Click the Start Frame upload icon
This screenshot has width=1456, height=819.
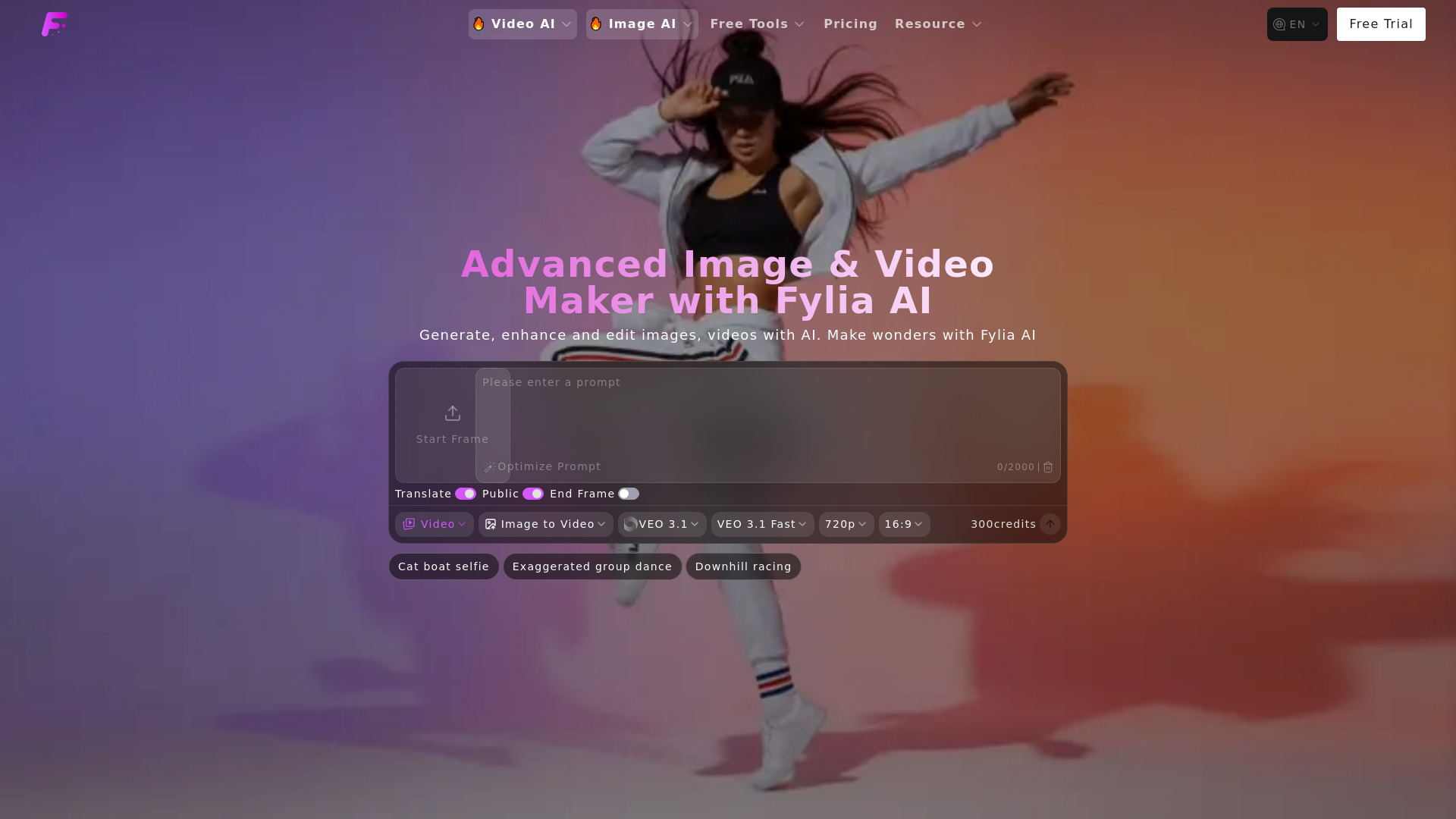(x=453, y=413)
